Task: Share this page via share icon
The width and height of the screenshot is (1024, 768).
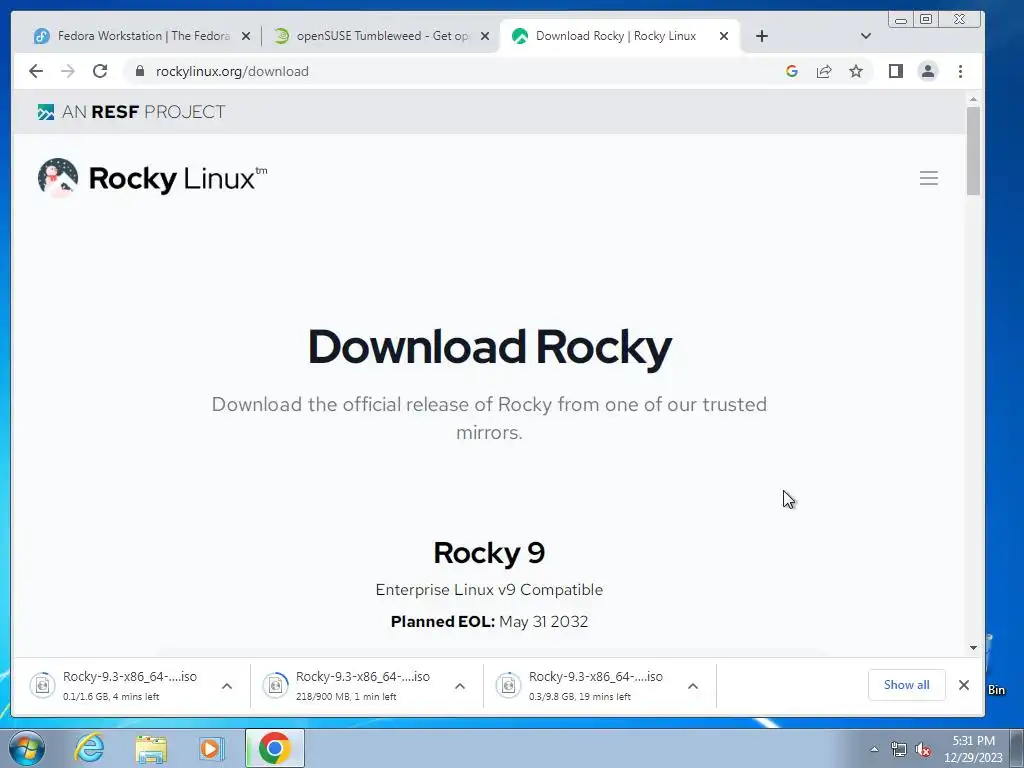Action: point(824,71)
